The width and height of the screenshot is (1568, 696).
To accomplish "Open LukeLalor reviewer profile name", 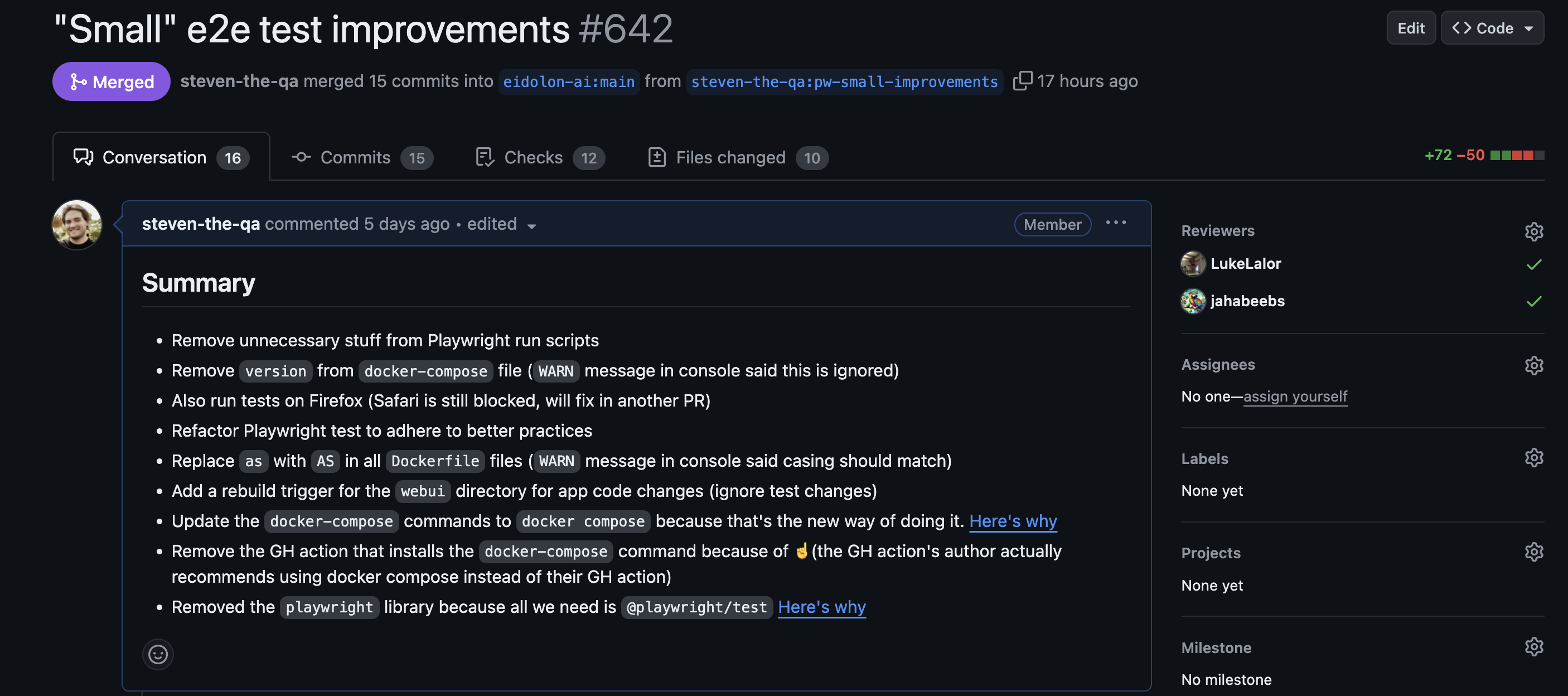I will 1245,264.
